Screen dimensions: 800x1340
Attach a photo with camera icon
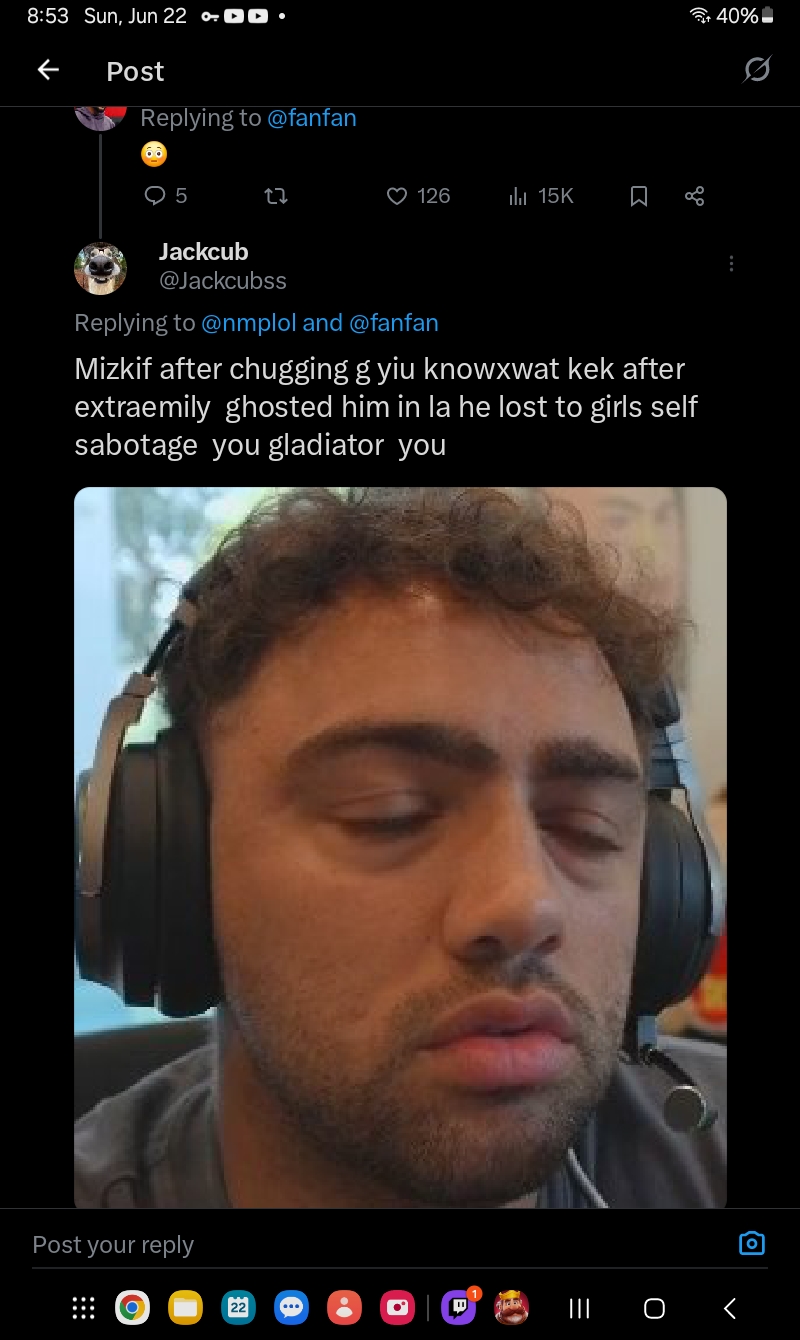click(751, 1243)
